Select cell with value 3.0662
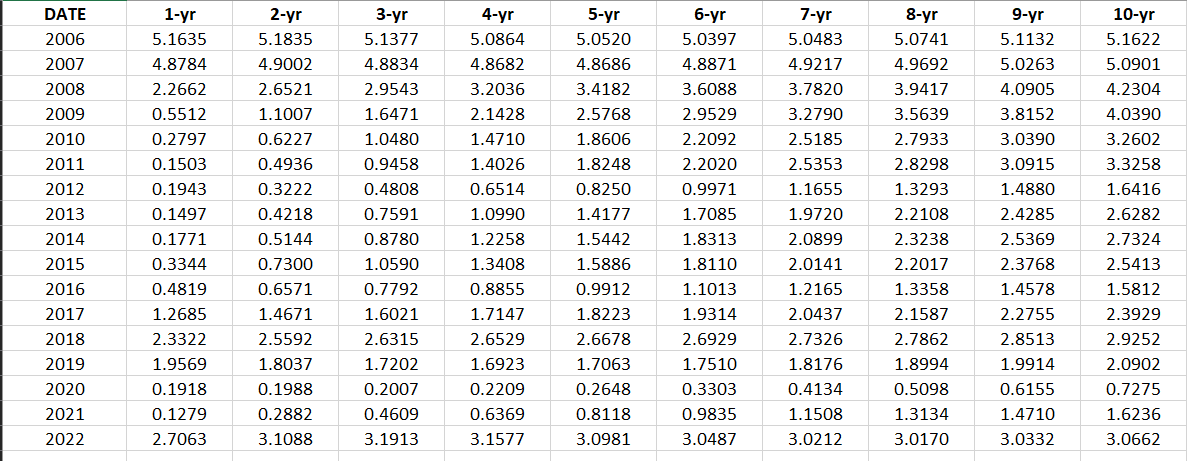This screenshot has width=1187, height=461. coord(1133,439)
